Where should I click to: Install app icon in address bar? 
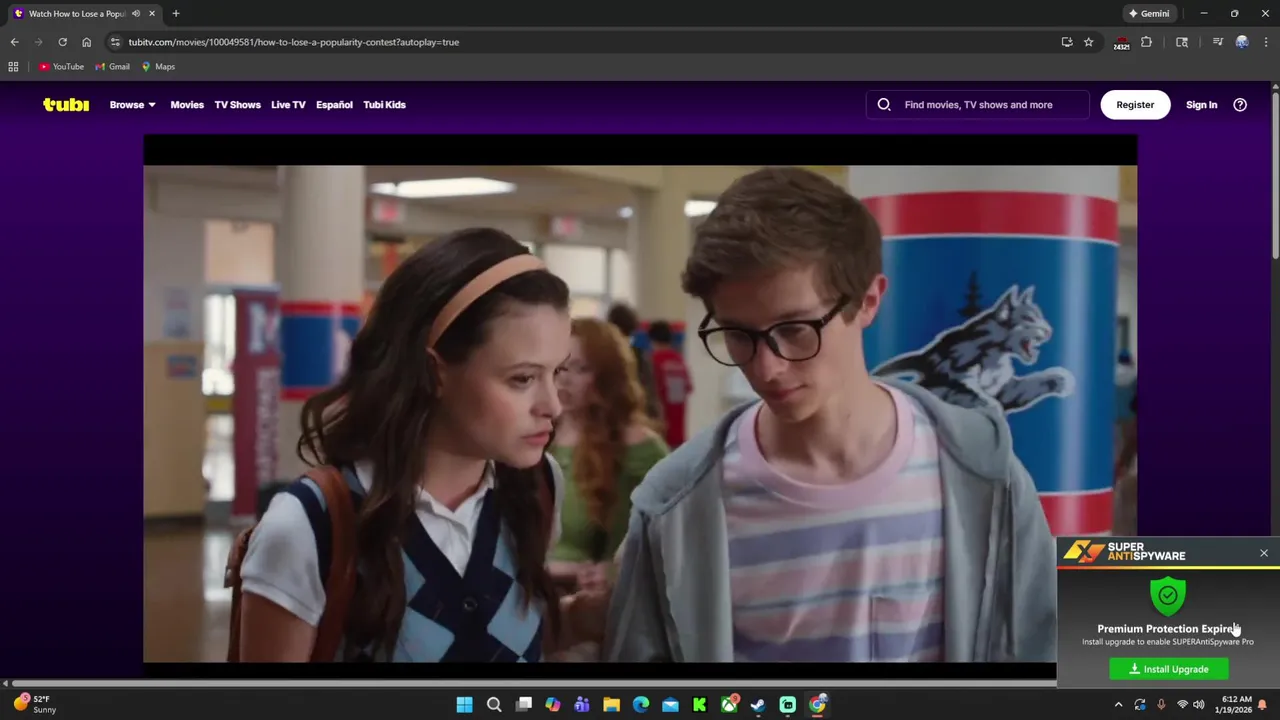[x=1067, y=42]
